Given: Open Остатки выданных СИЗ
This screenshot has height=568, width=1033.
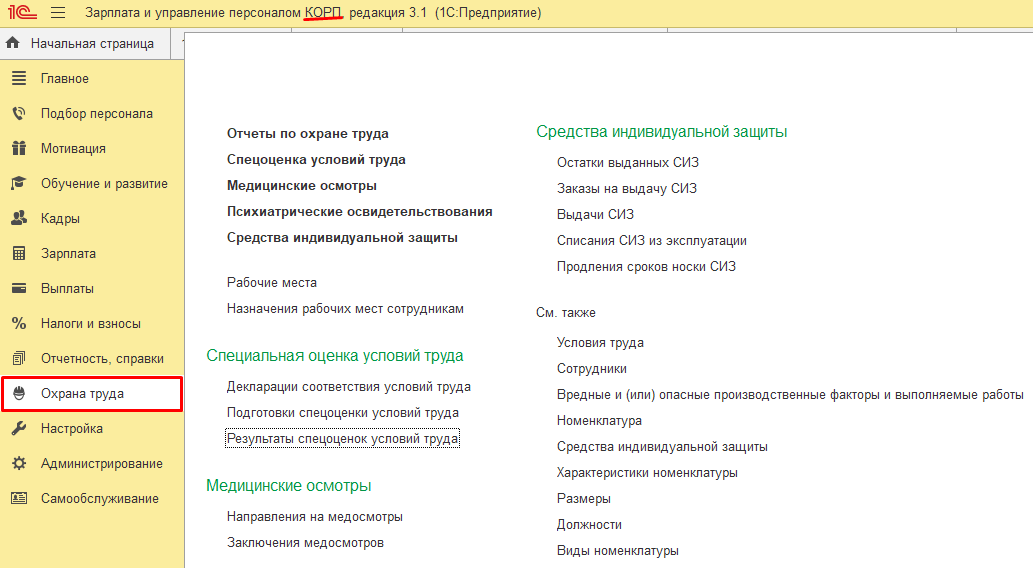Looking at the screenshot, I should coord(627,163).
